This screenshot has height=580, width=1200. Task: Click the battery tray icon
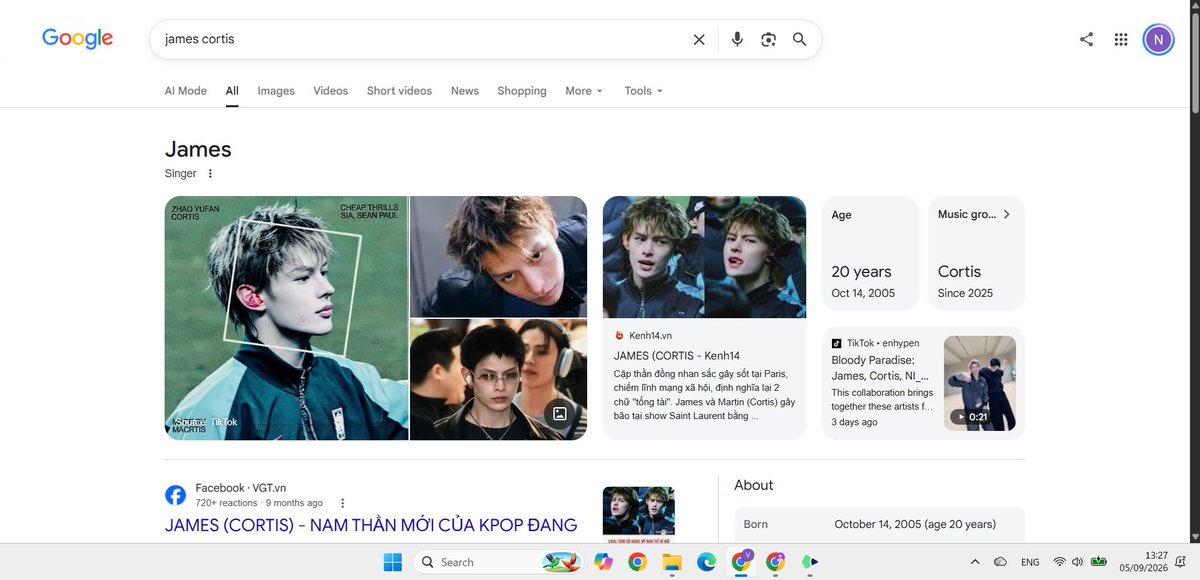pyautogui.click(x=1098, y=562)
